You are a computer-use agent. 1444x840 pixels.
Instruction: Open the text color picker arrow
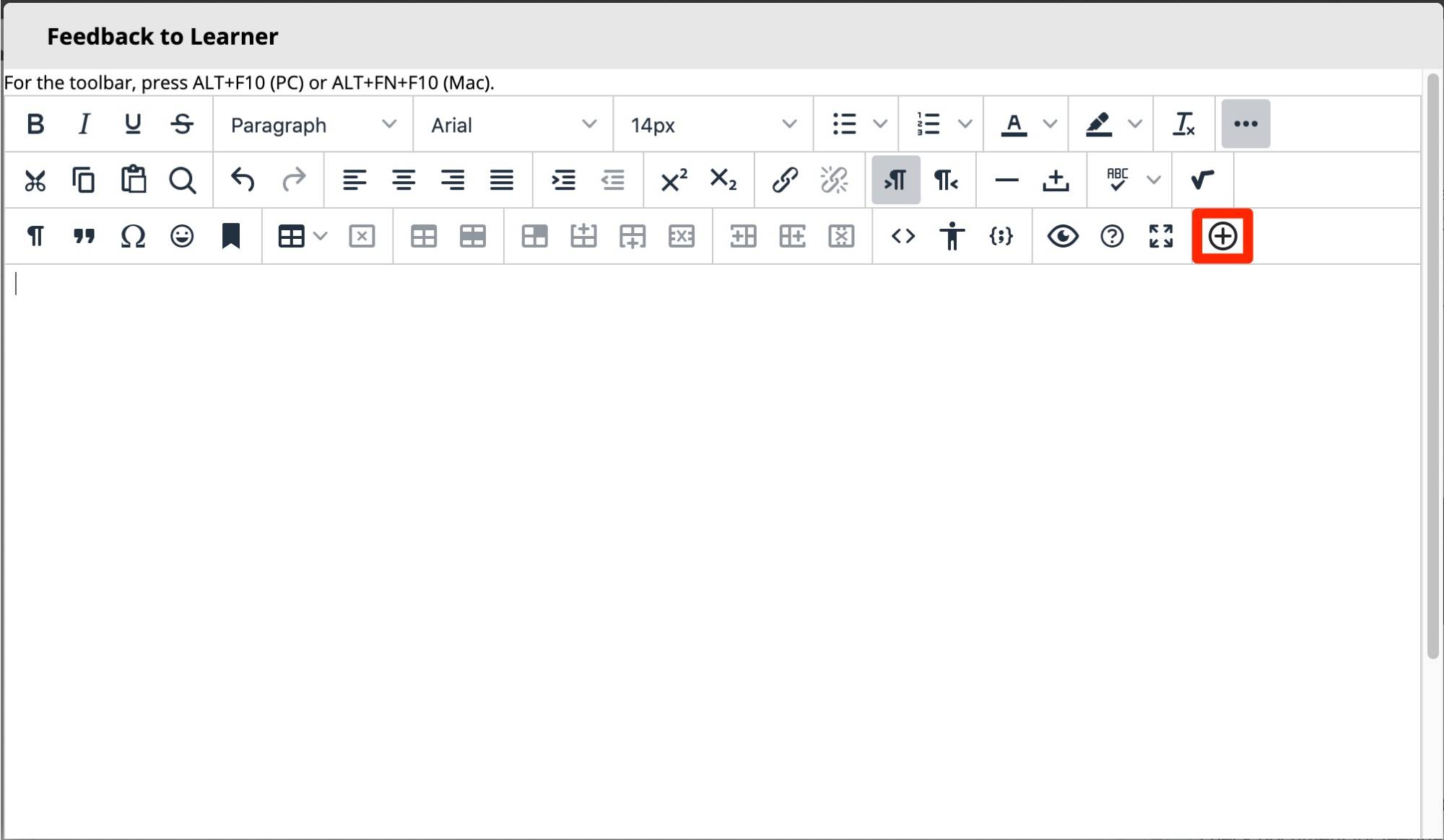(1050, 124)
